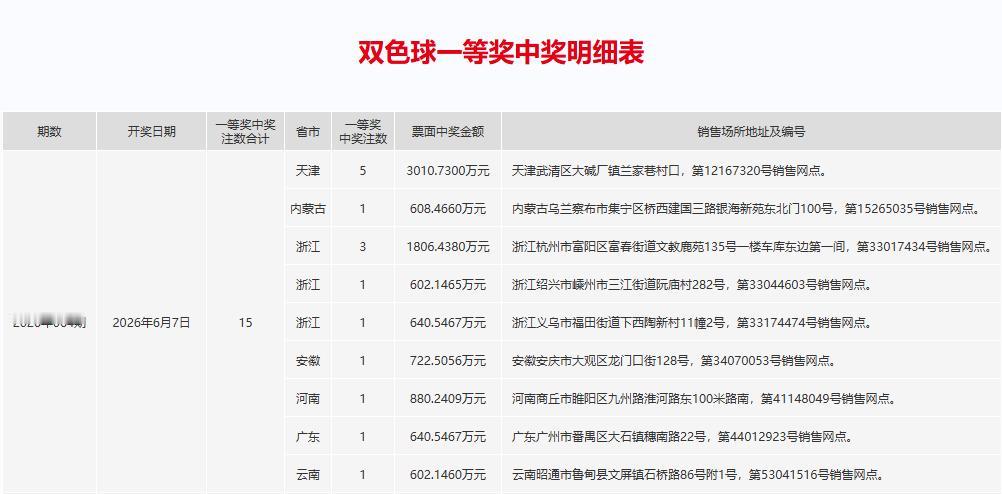Select the draw date cell 2026年6月7日
The image size is (1002, 494).
[151, 323]
